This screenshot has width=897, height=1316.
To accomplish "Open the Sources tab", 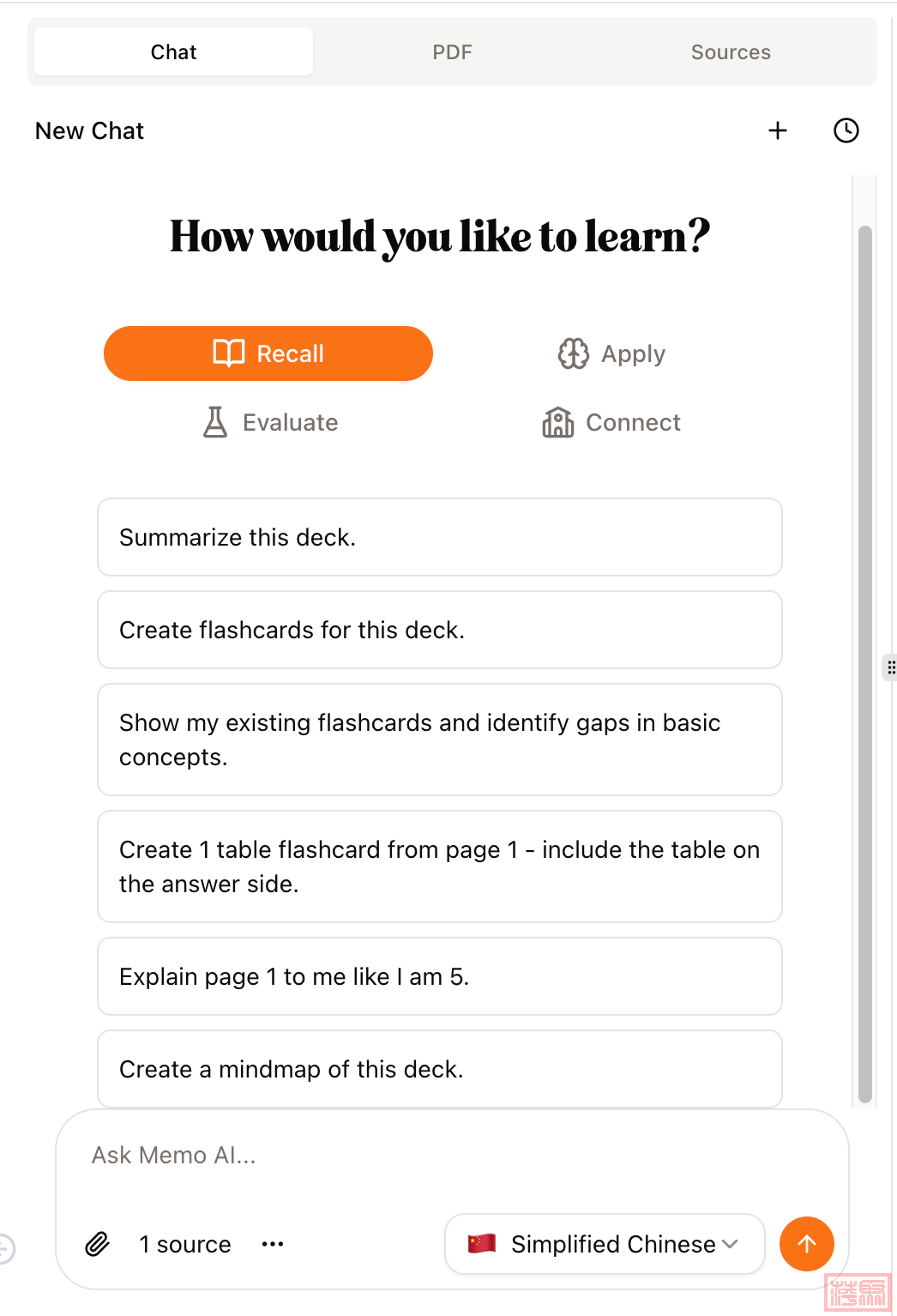I will click(731, 52).
